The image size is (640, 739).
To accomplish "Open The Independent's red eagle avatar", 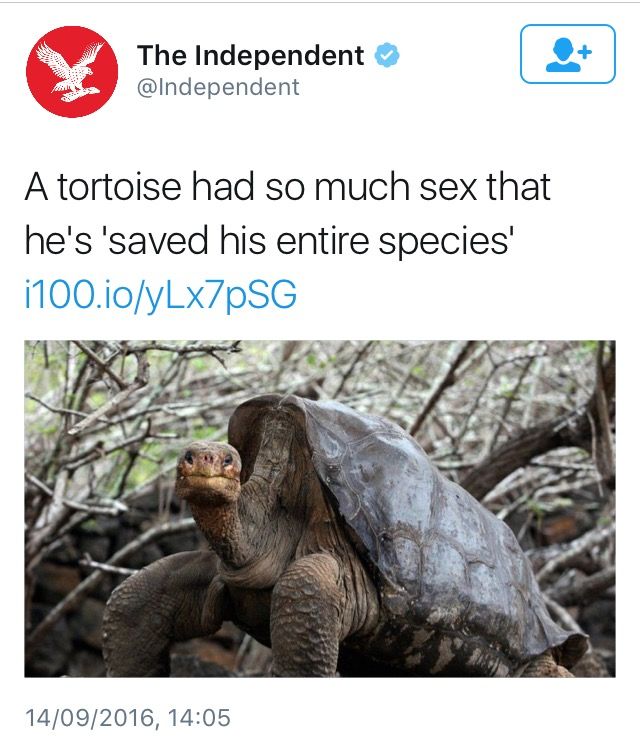I will tap(72, 72).
